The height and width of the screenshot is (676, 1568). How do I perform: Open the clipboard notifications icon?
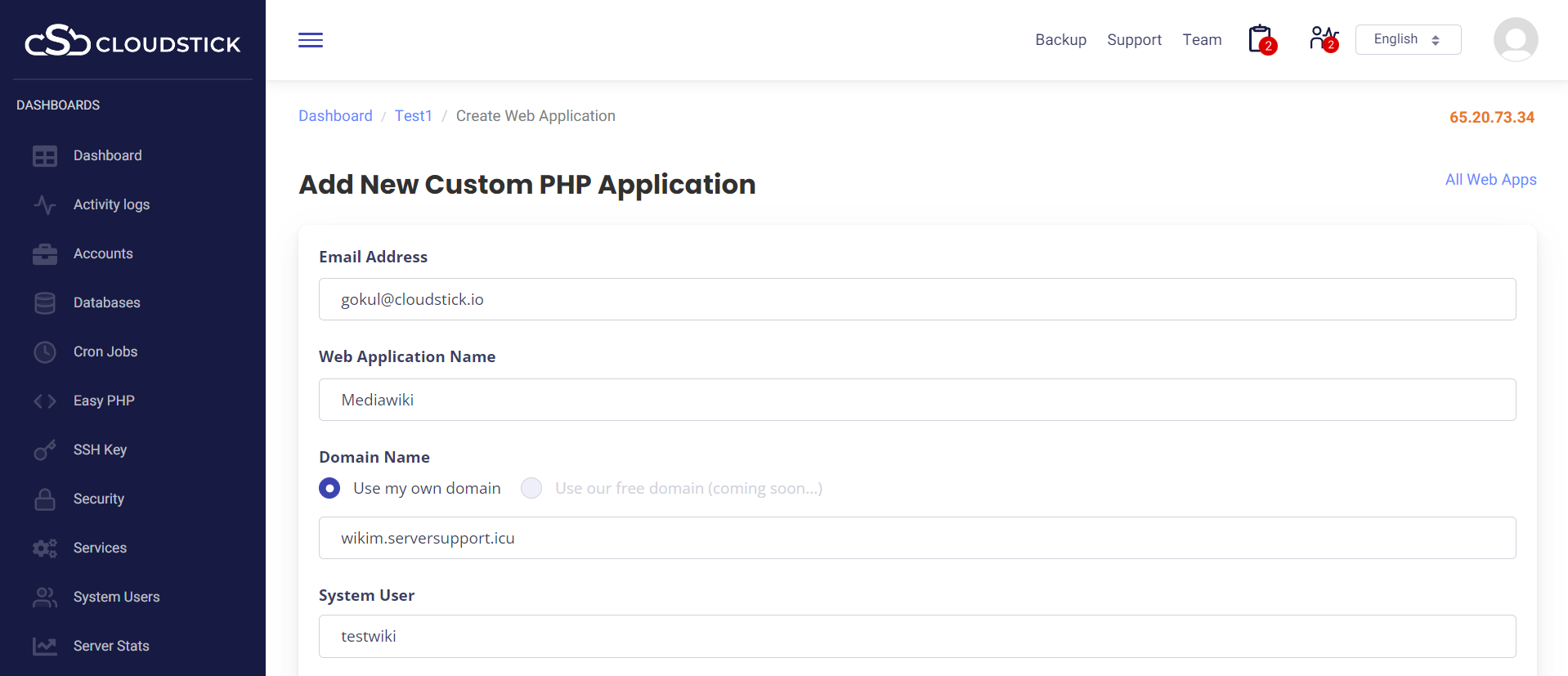pyautogui.click(x=1261, y=39)
